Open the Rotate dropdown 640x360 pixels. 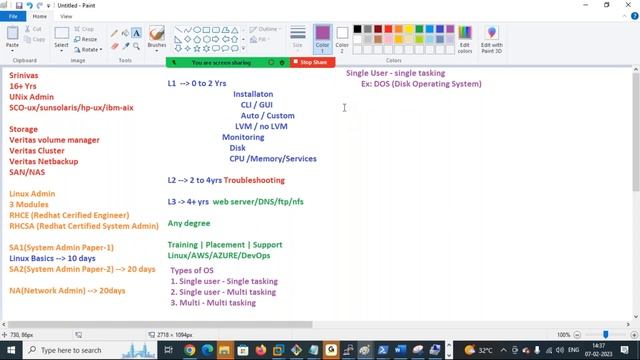(88, 49)
